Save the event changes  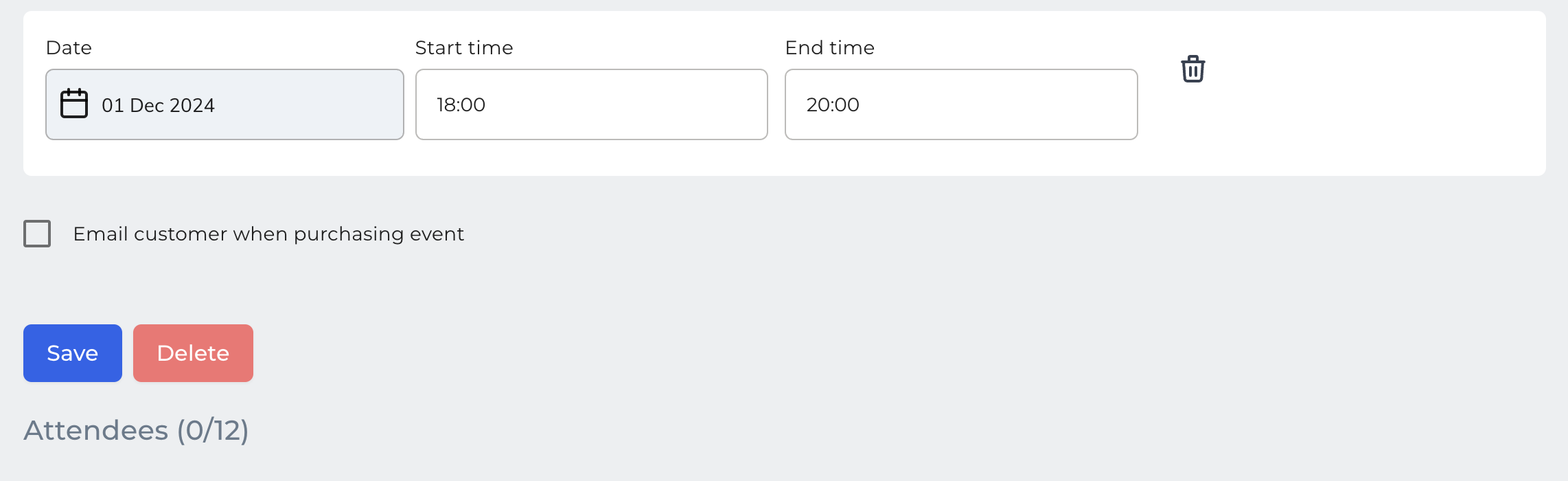click(x=73, y=353)
